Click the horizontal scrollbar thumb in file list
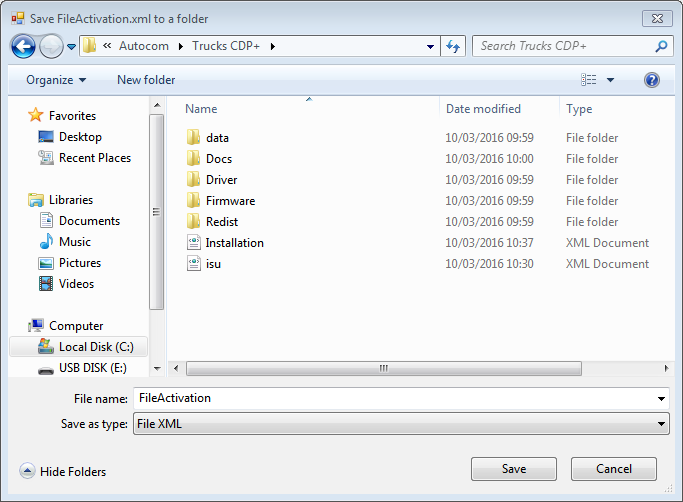 tap(384, 369)
